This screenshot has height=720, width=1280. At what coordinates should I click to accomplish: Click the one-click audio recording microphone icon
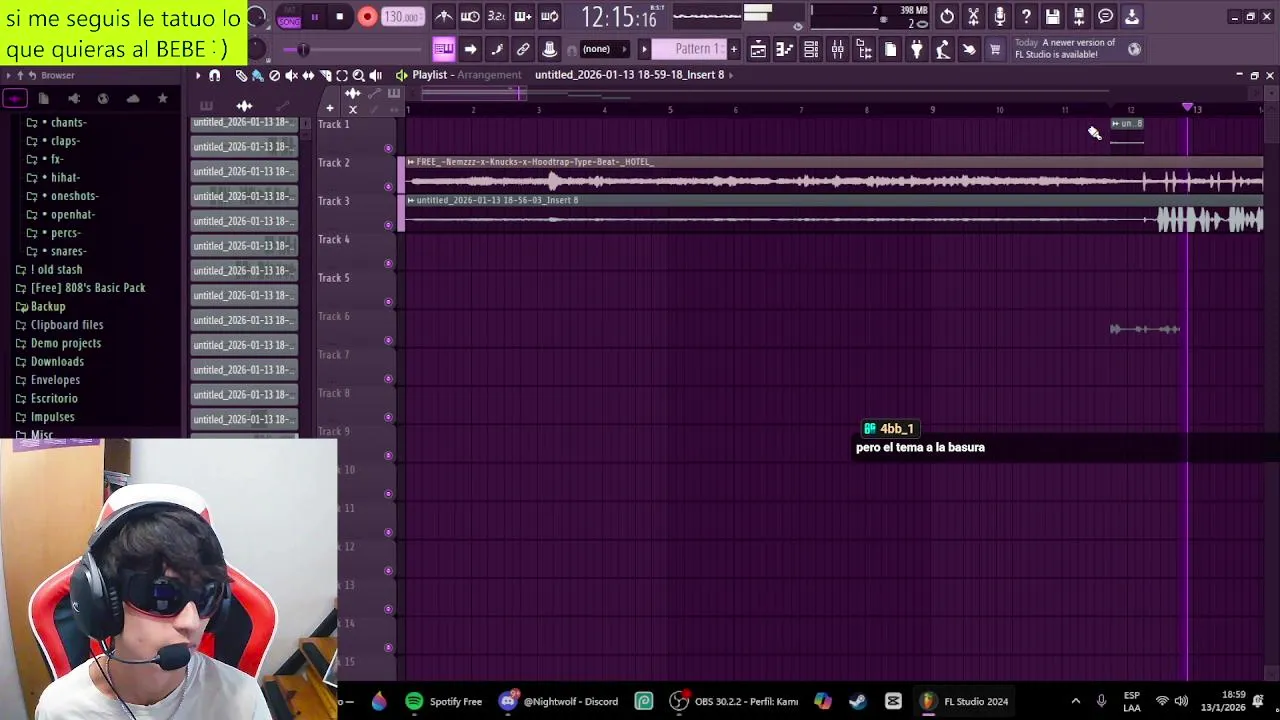pos(1000,16)
